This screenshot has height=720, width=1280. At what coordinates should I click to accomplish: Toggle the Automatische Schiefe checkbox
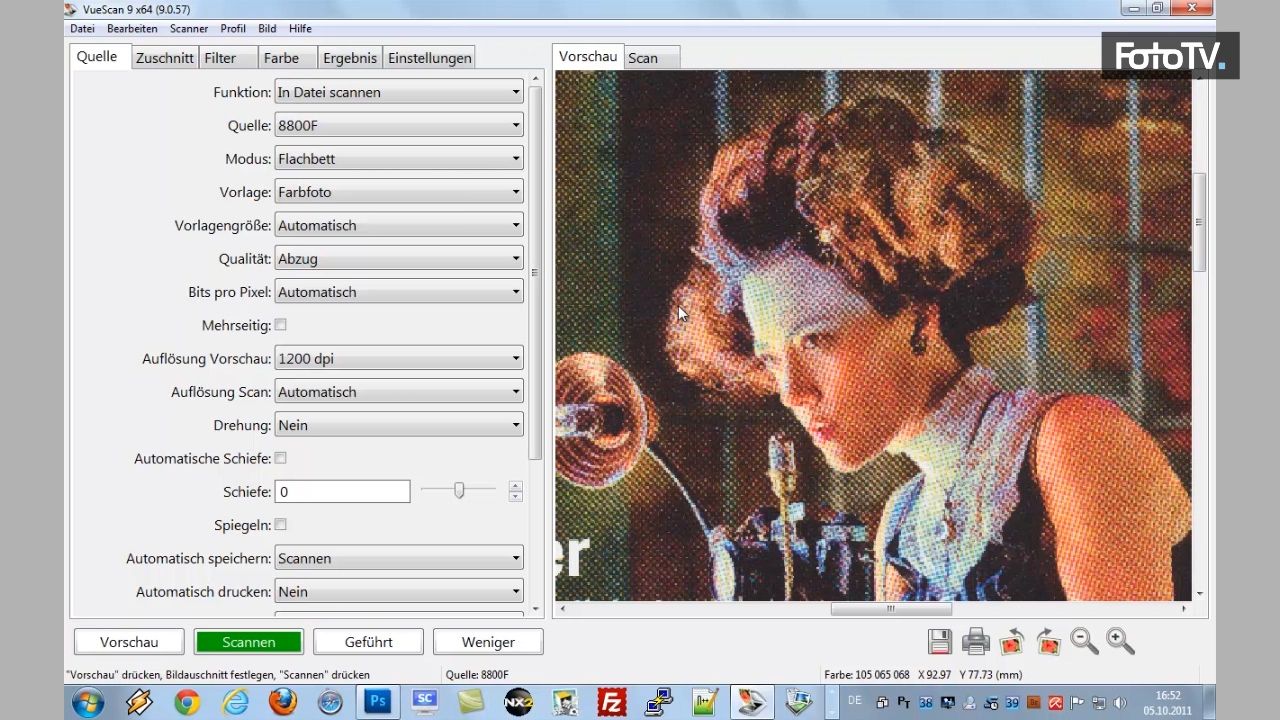[x=280, y=458]
